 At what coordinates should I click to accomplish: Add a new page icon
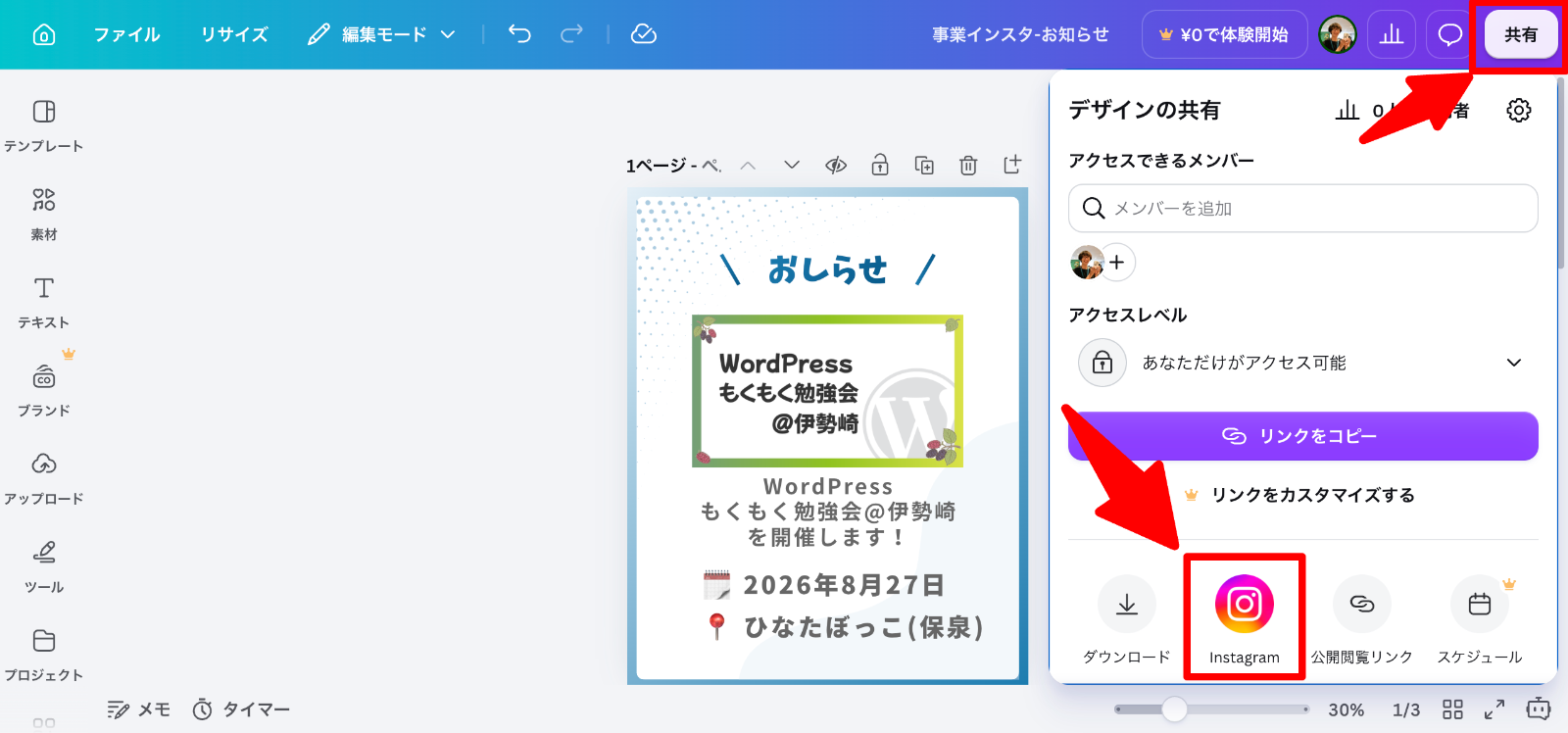[1012, 165]
